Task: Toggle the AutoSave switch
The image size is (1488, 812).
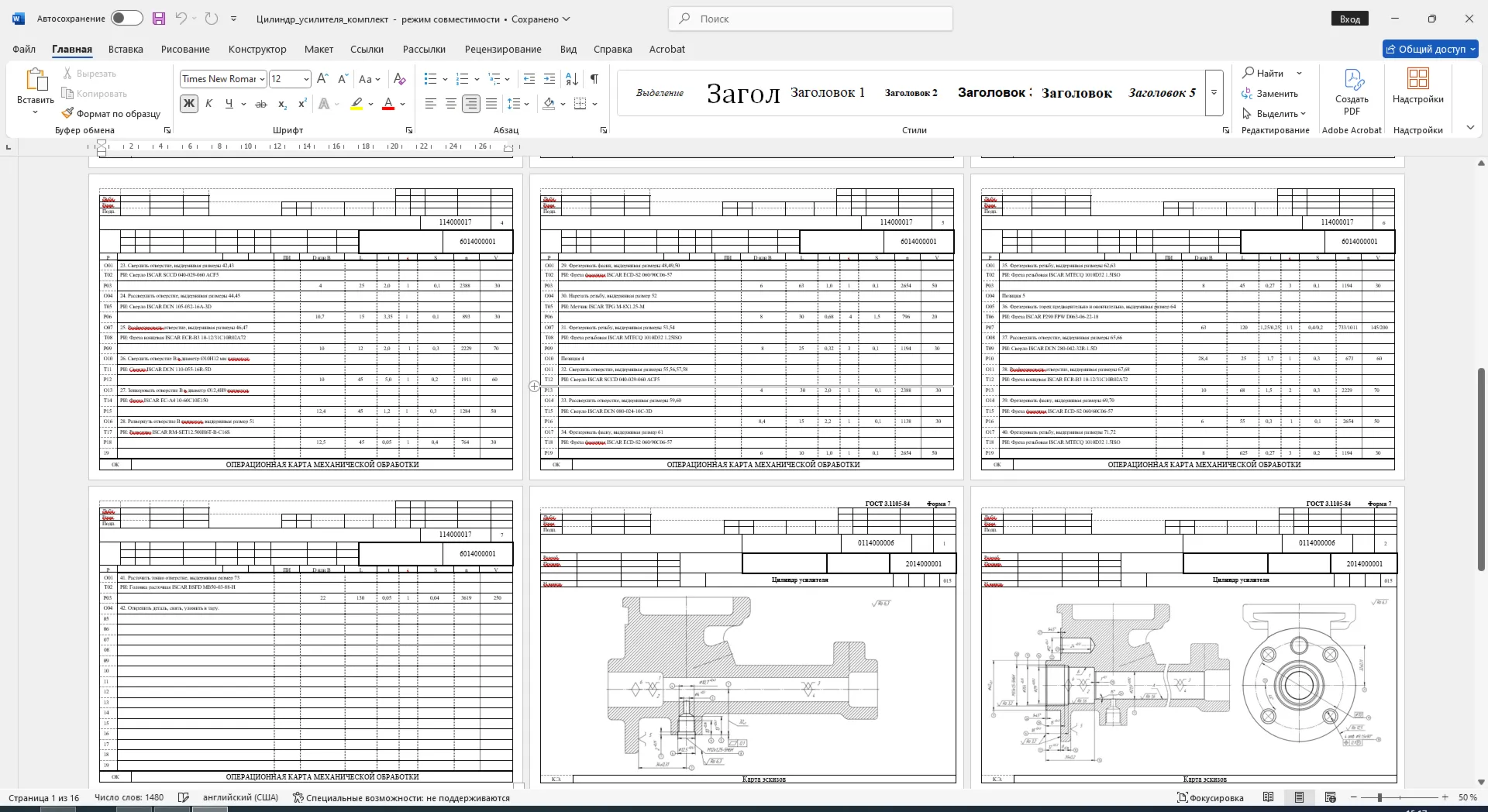Action: coord(126,19)
